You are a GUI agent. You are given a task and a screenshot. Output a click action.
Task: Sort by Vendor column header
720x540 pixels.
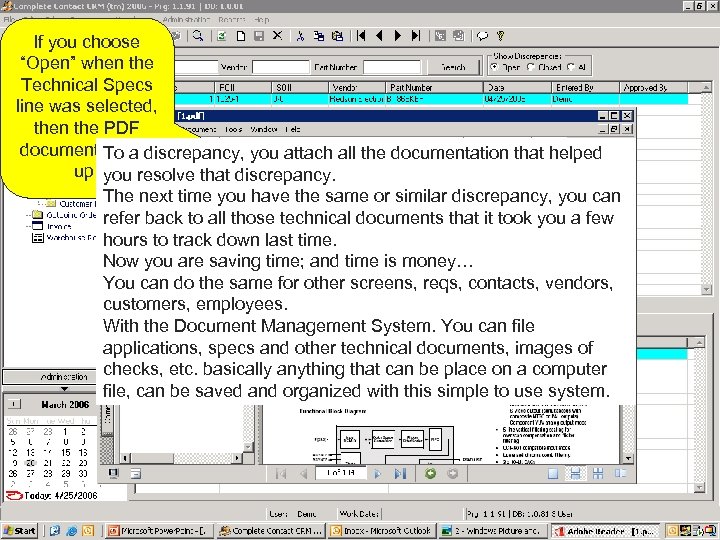click(357, 87)
